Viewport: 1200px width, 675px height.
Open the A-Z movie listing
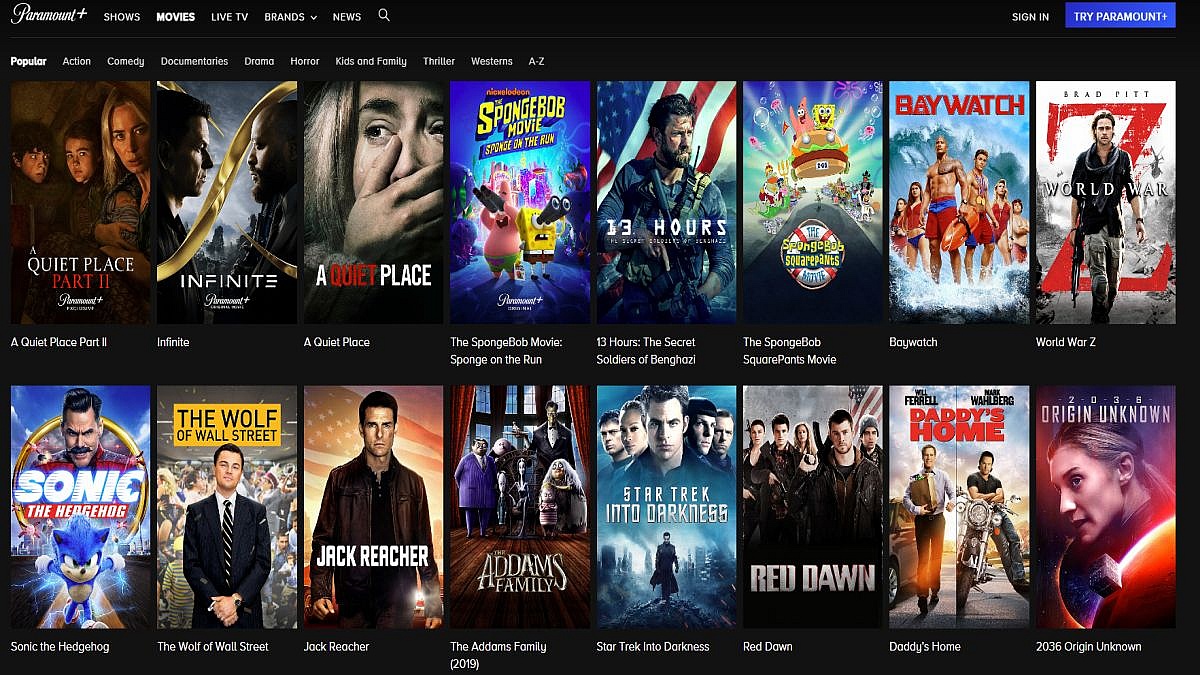(535, 61)
